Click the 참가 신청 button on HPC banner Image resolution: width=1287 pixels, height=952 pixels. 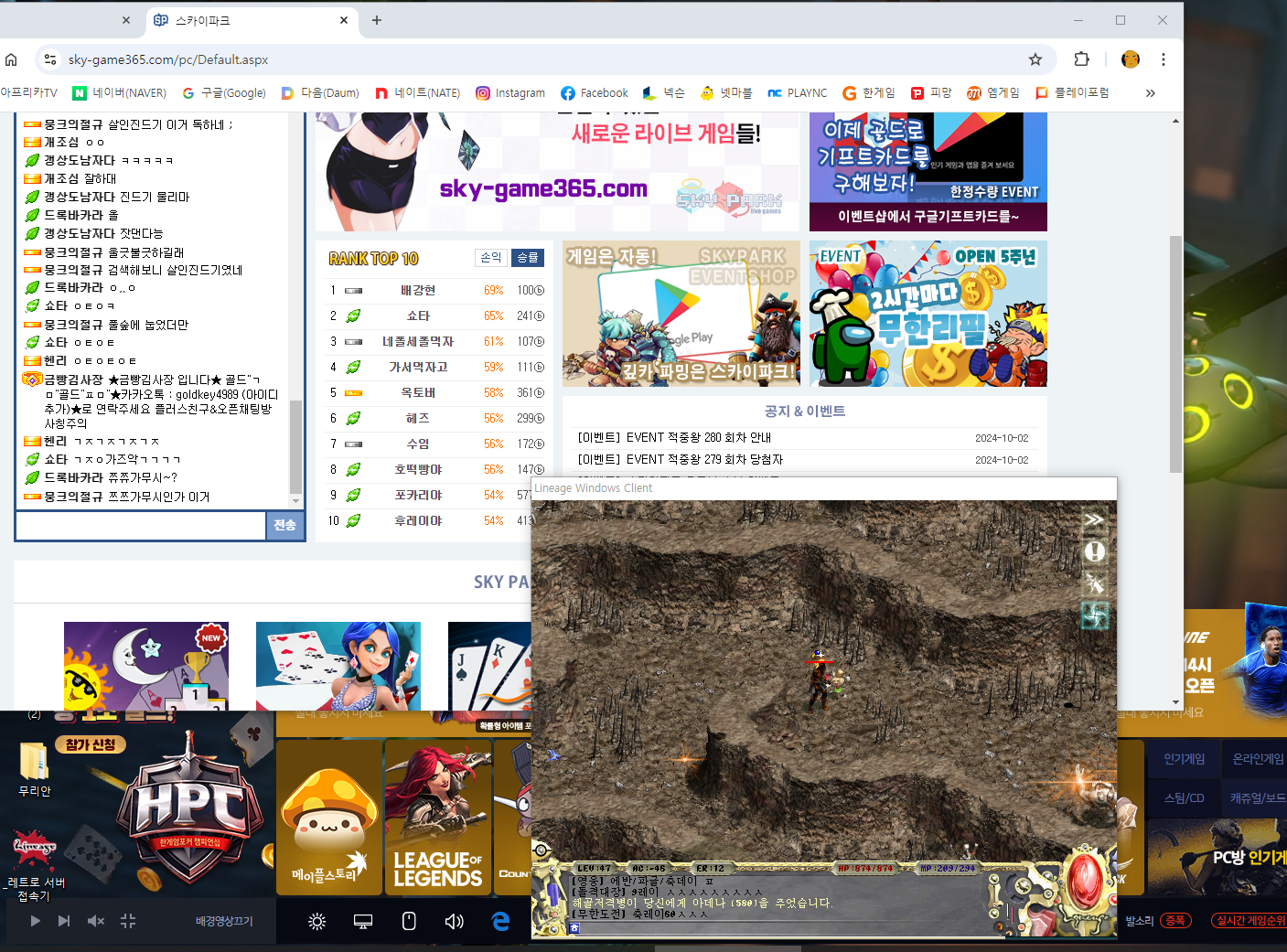tap(91, 744)
